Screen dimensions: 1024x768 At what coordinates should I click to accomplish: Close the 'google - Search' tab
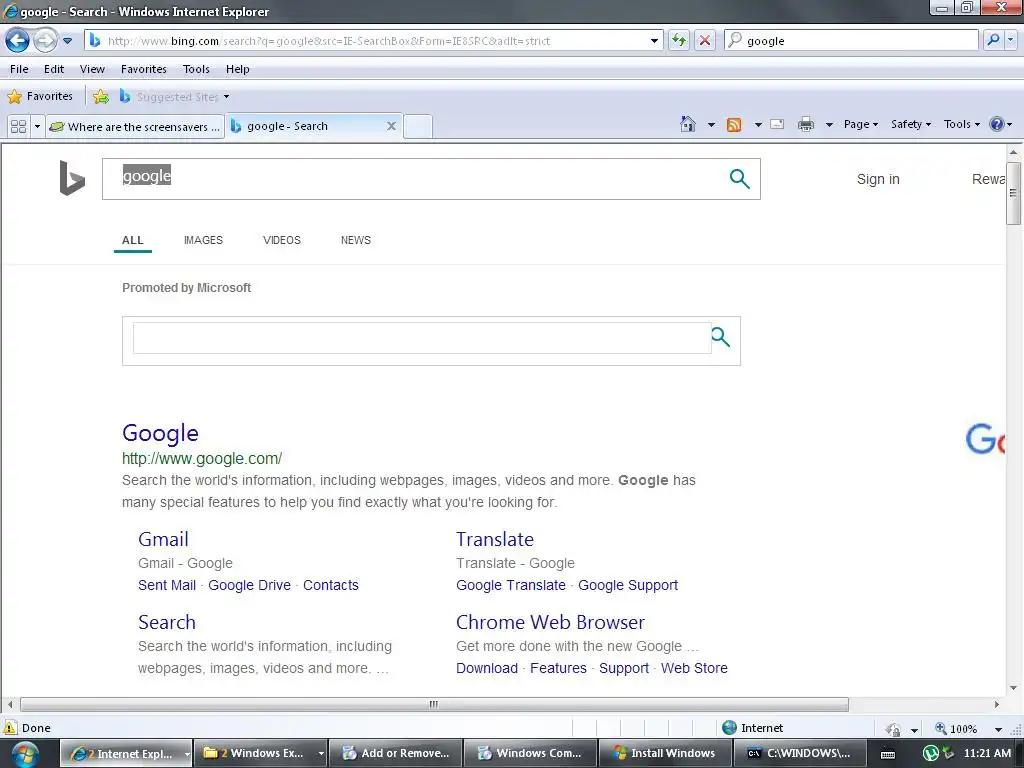[391, 126]
